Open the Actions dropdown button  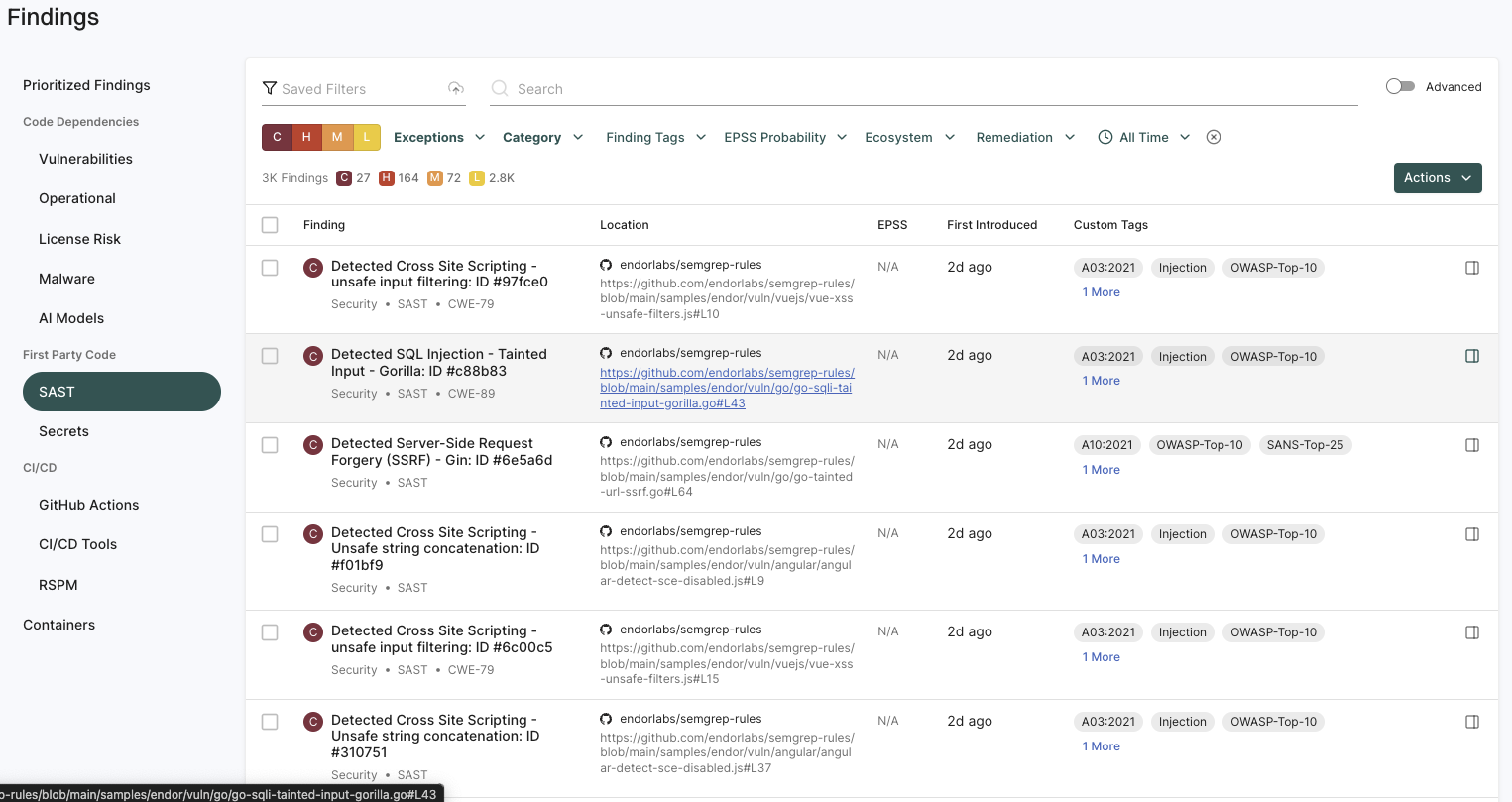1438,178
